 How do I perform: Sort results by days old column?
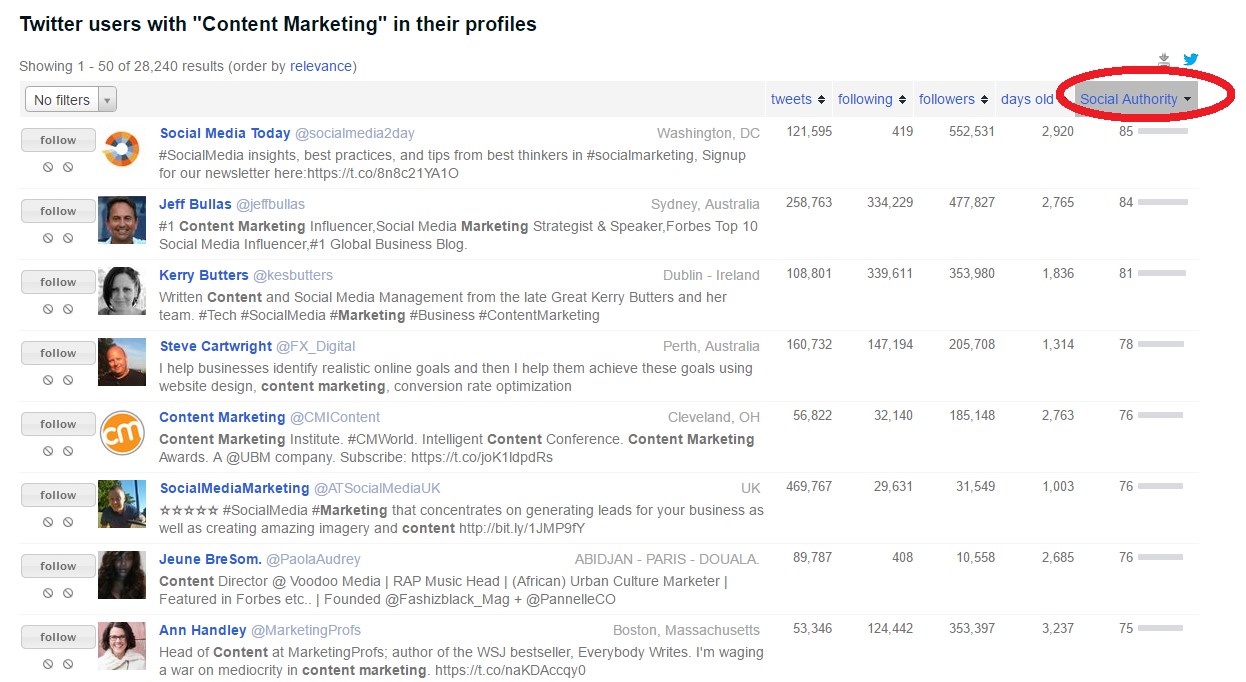point(1034,99)
